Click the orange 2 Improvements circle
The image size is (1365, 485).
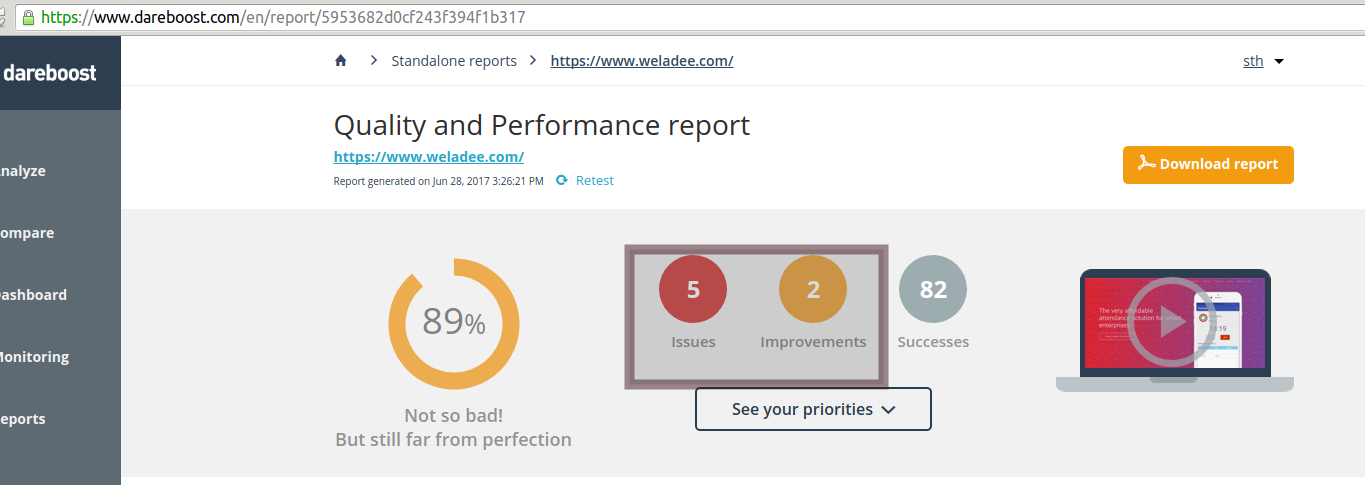[x=813, y=290]
